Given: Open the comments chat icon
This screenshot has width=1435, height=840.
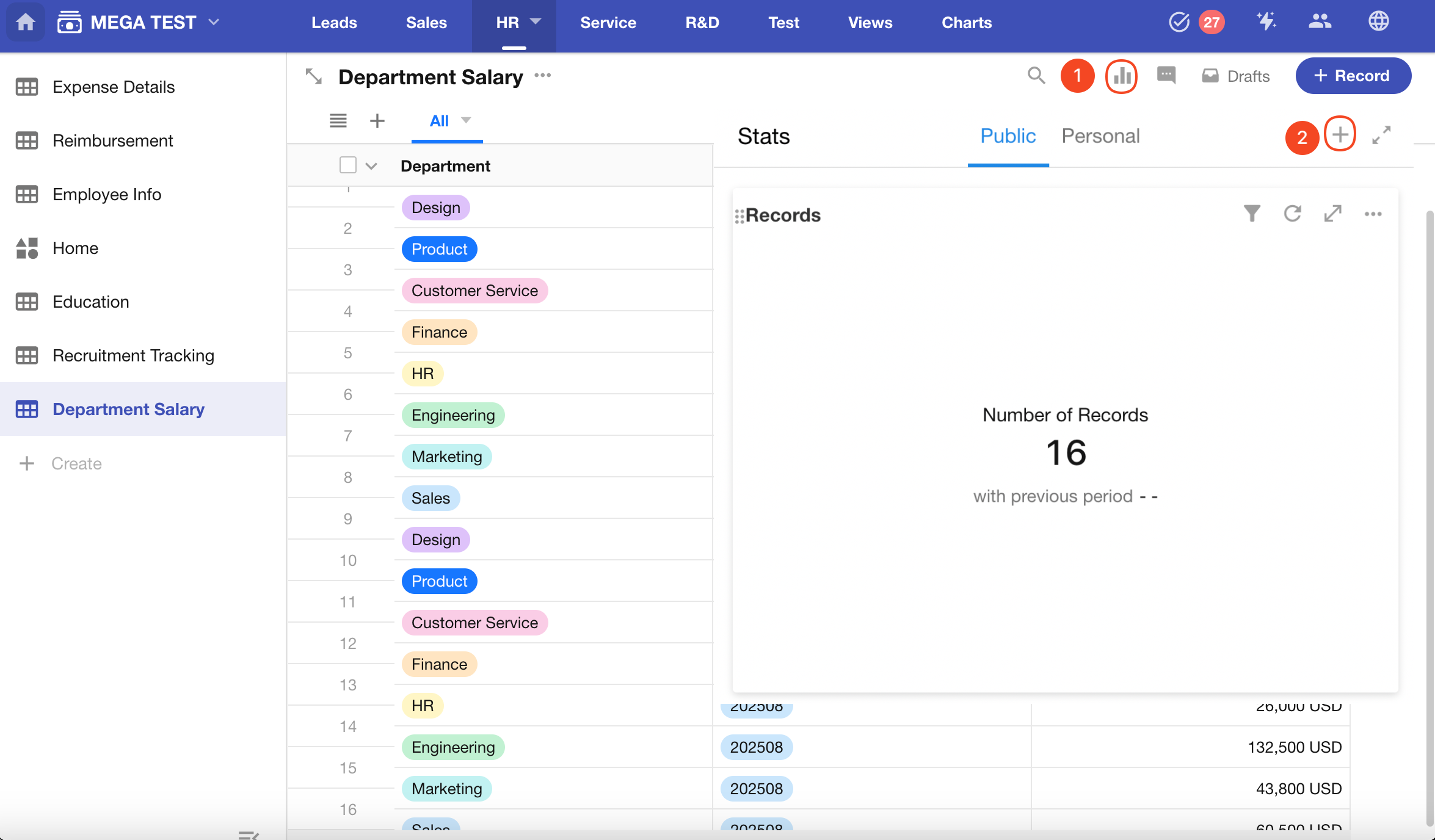Looking at the screenshot, I should pos(1166,76).
